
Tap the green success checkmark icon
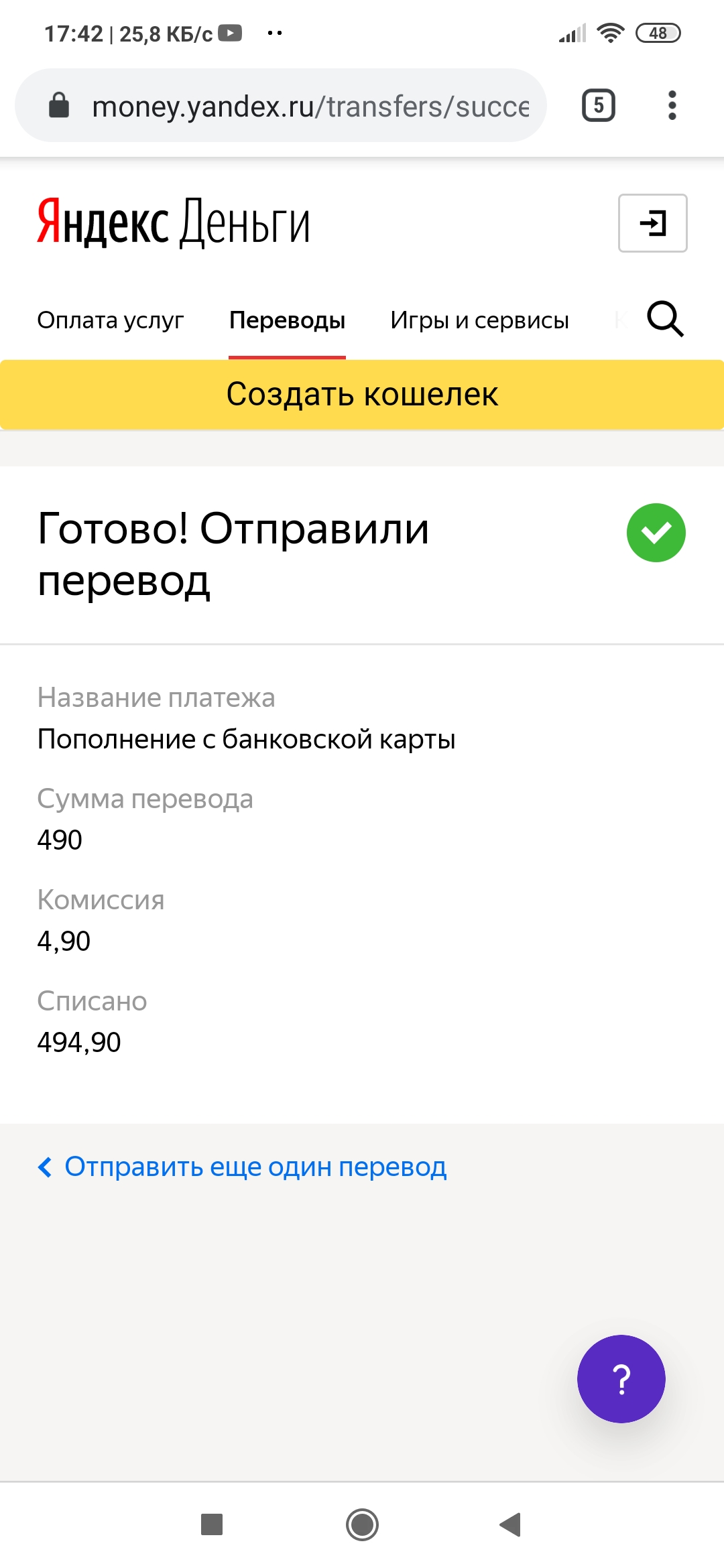tap(656, 533)
